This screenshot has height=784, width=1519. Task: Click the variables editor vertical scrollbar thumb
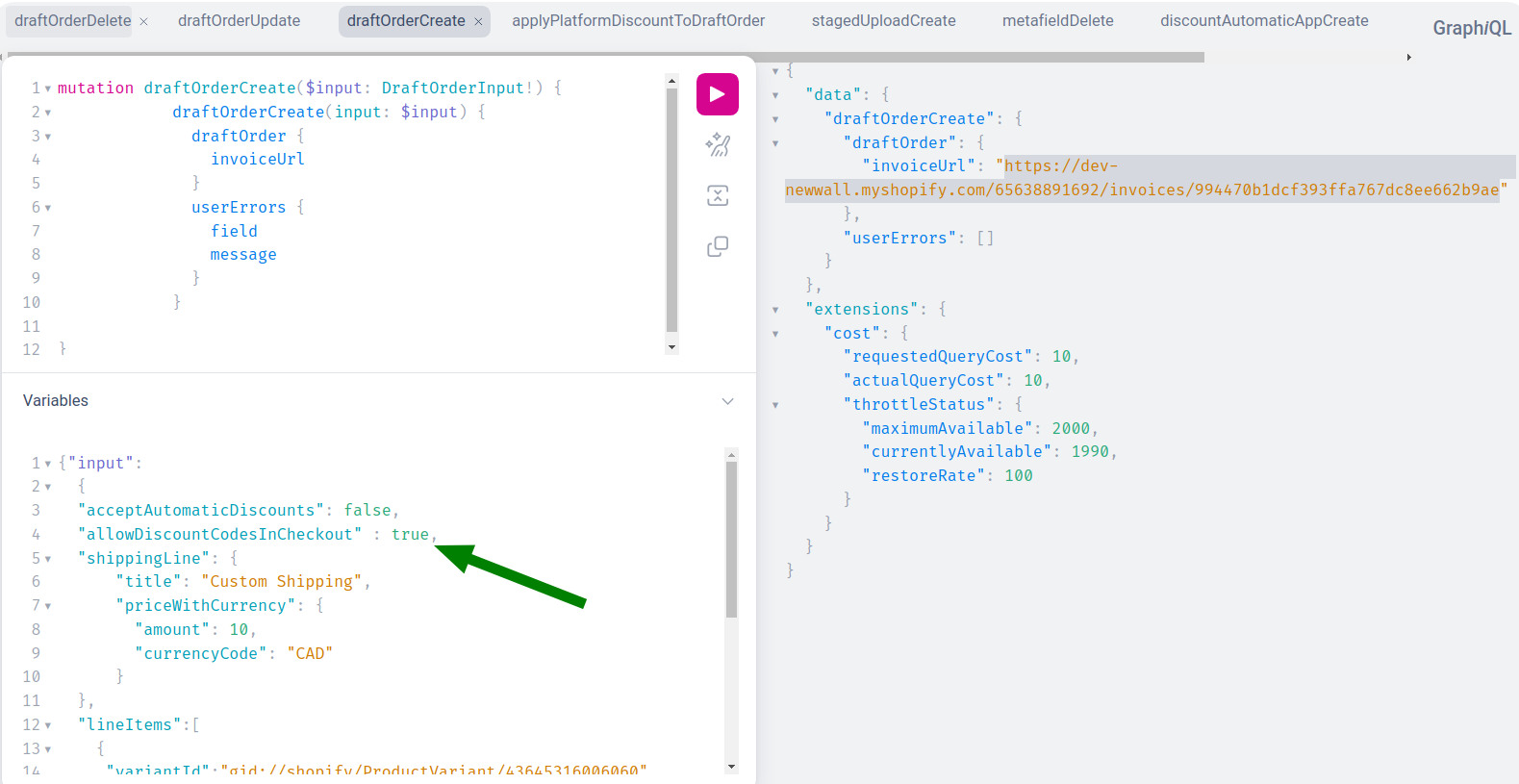[x=731, y=539]
